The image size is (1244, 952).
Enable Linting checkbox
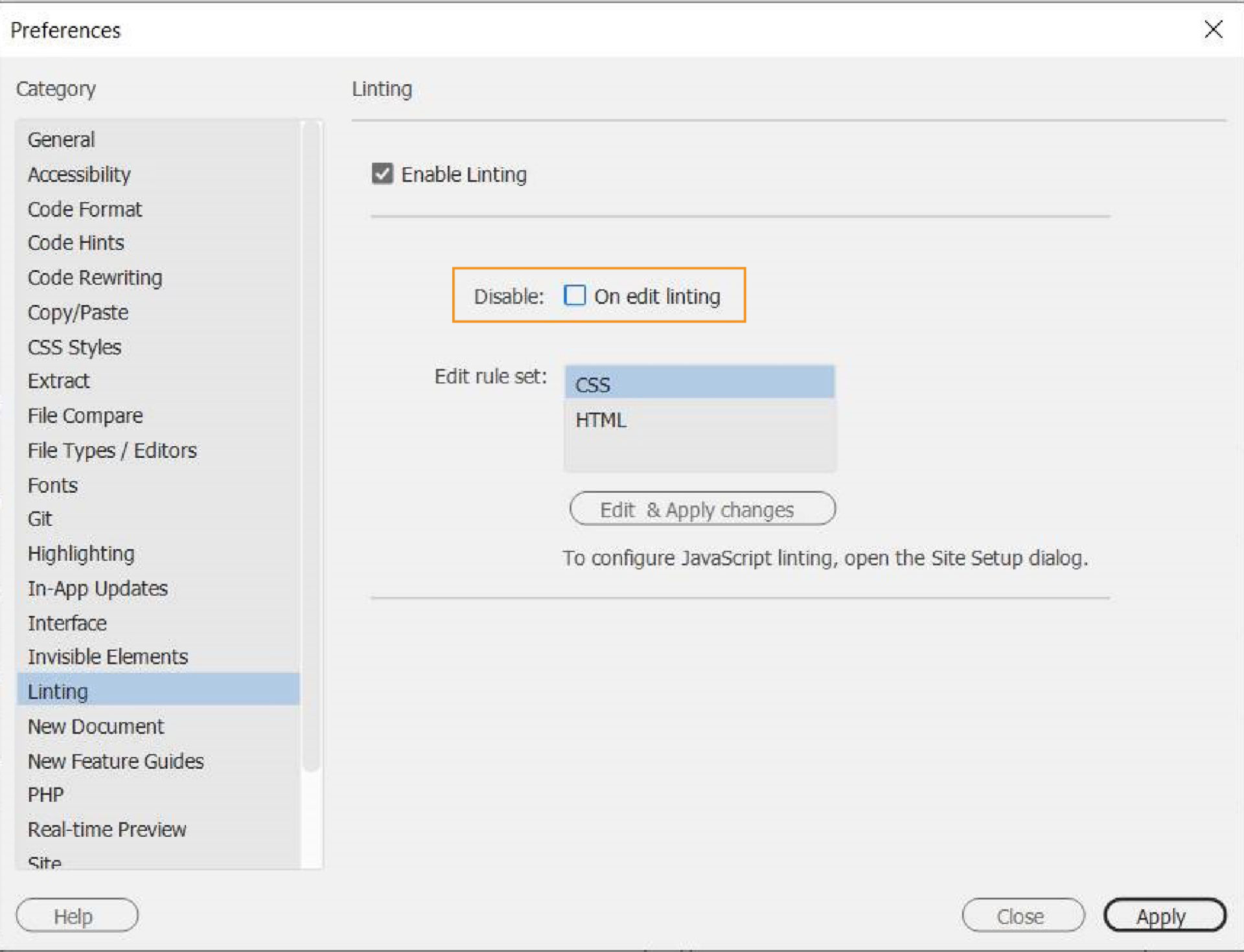382,173
